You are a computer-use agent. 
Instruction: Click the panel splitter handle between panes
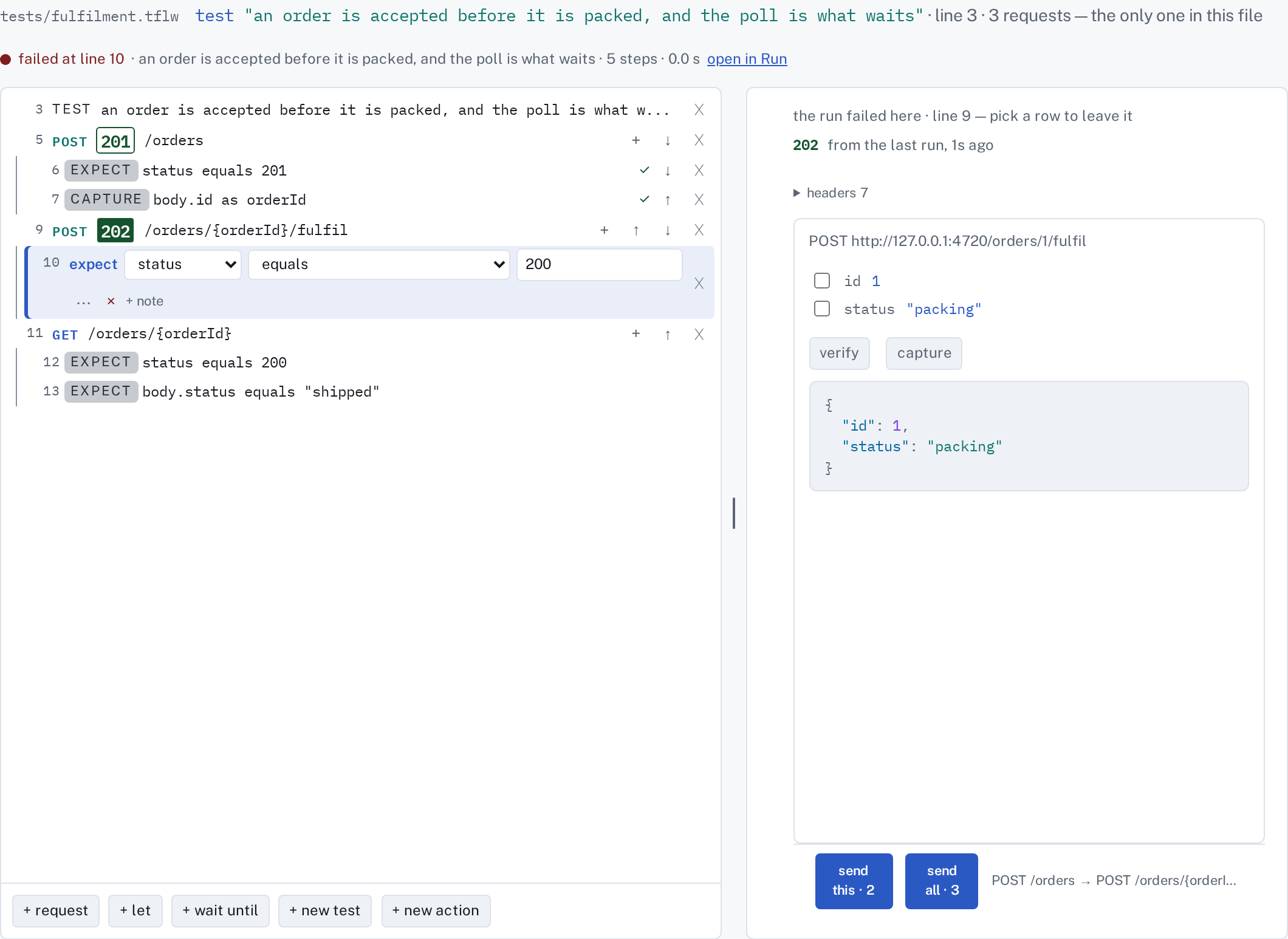click(x=734, y=513)
